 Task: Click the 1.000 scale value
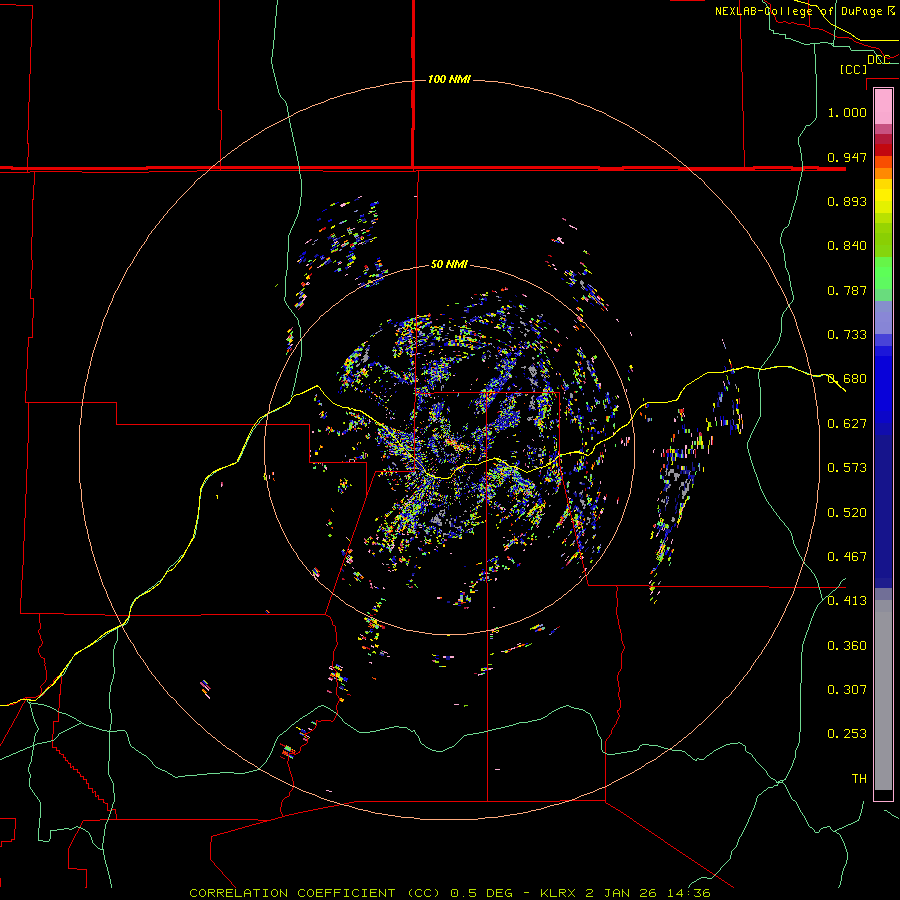click(847, 112)
